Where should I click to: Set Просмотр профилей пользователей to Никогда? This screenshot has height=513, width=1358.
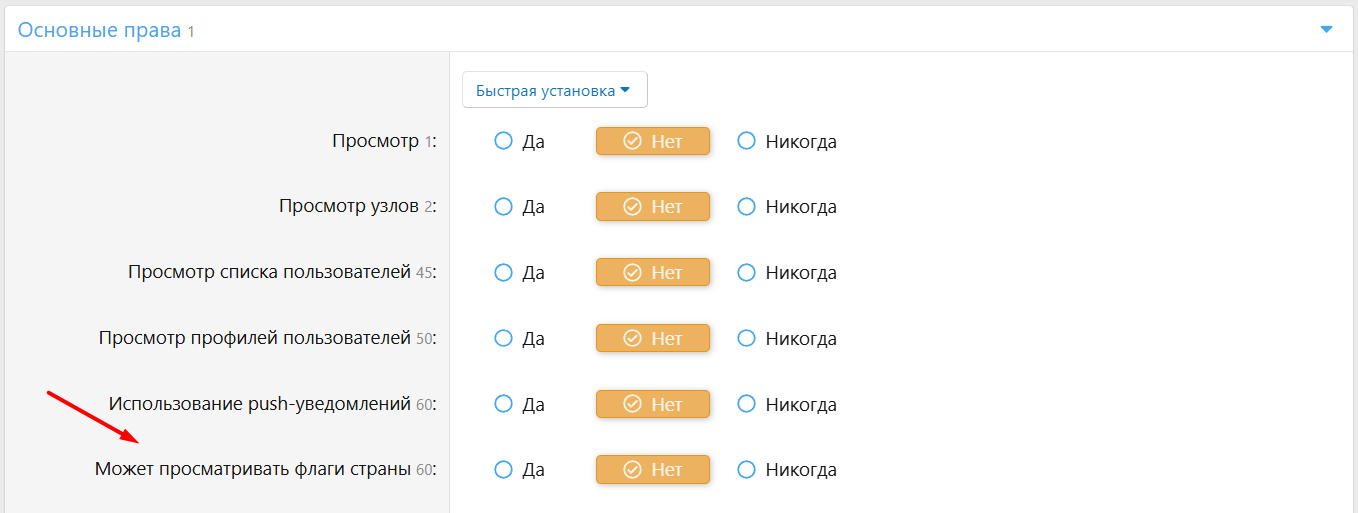tap(746, 338)
